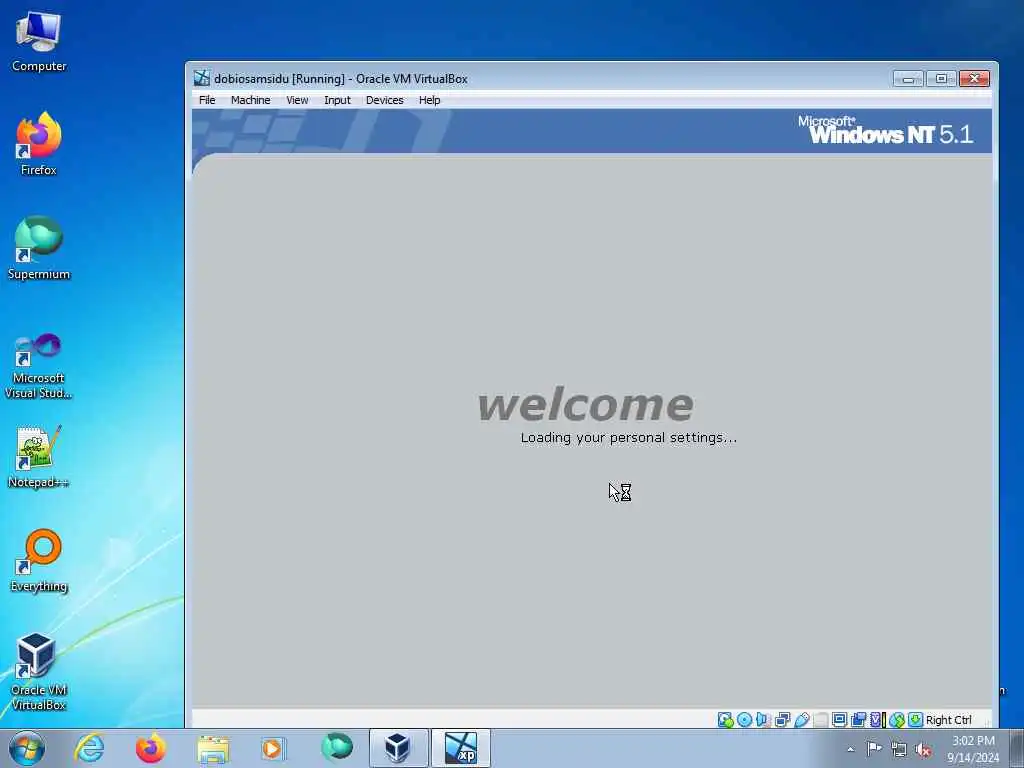Viewport: 1024px width, 768px height.
Task: Select the Firefox desktop shortcut
Action: [39, 144]
